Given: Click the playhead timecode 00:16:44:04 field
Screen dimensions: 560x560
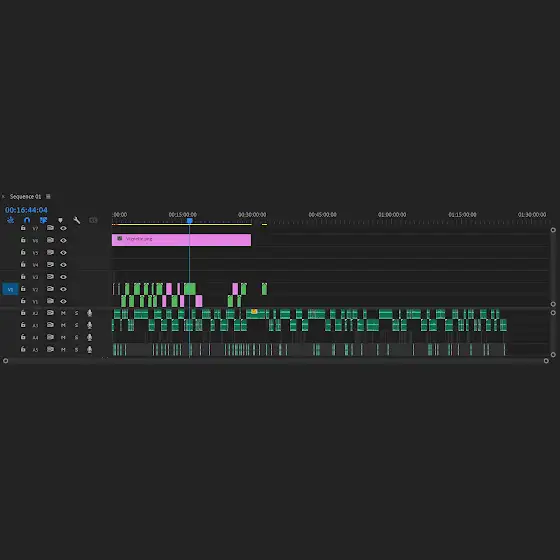Looking at the screenshot, I should [x=26, y=210].
